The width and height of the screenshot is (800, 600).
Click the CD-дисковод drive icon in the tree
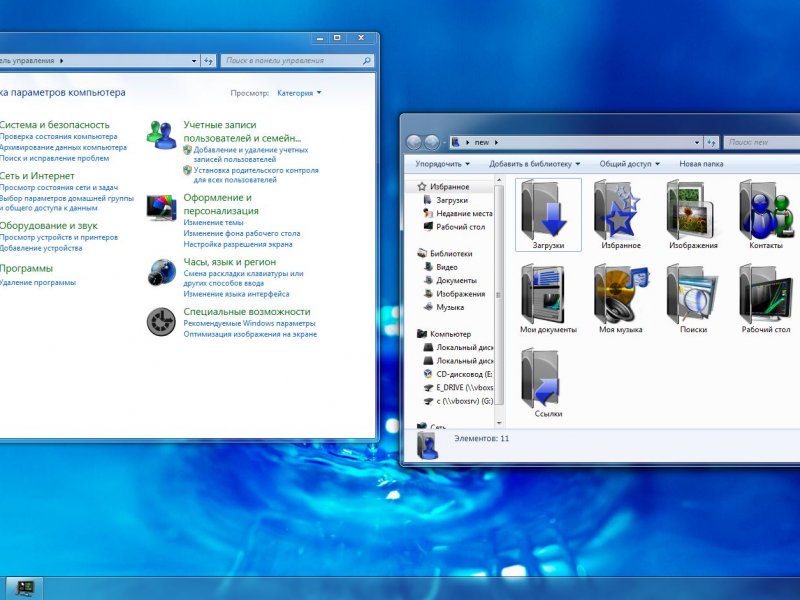click(429, 374)
